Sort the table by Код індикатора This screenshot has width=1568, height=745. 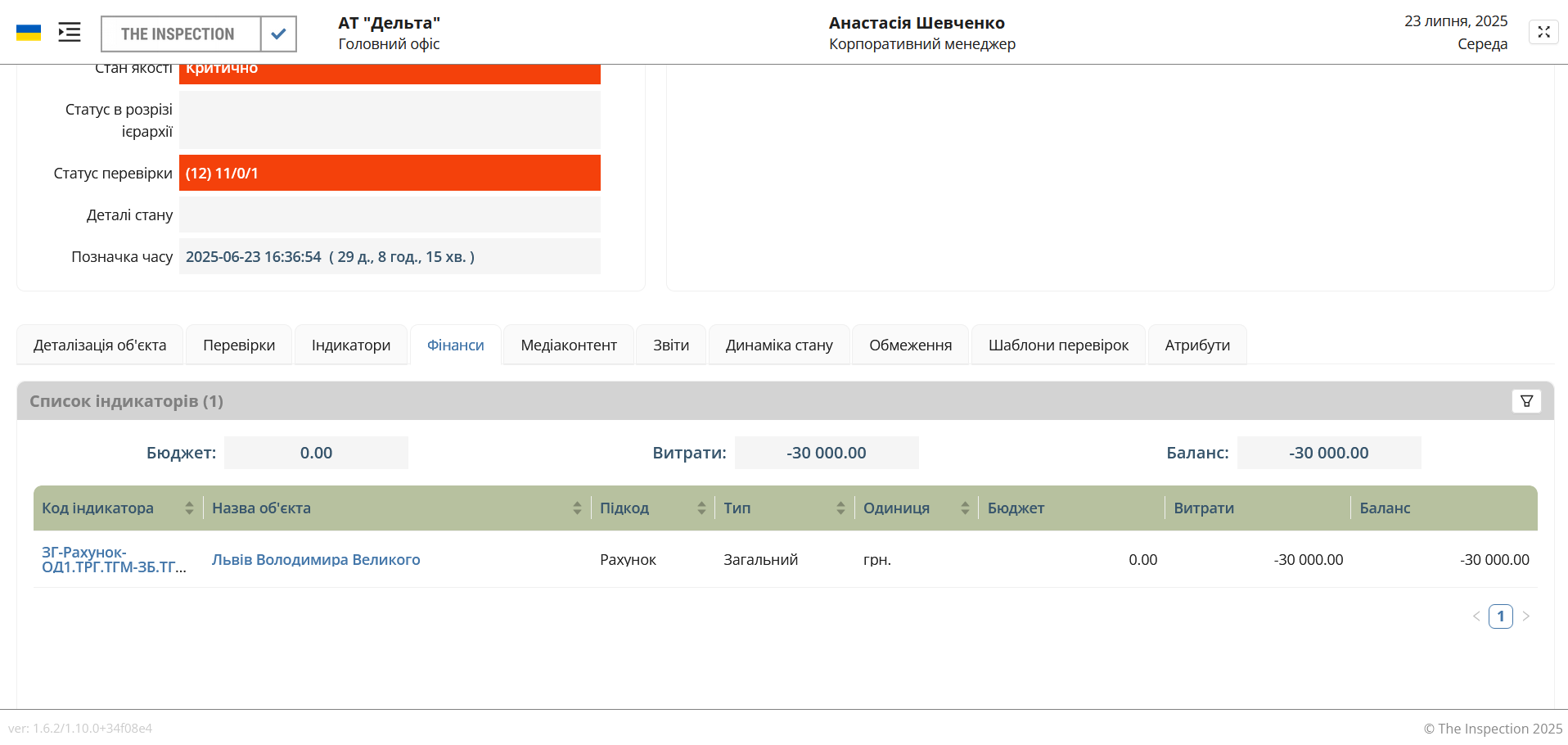(x=190, y=508)
